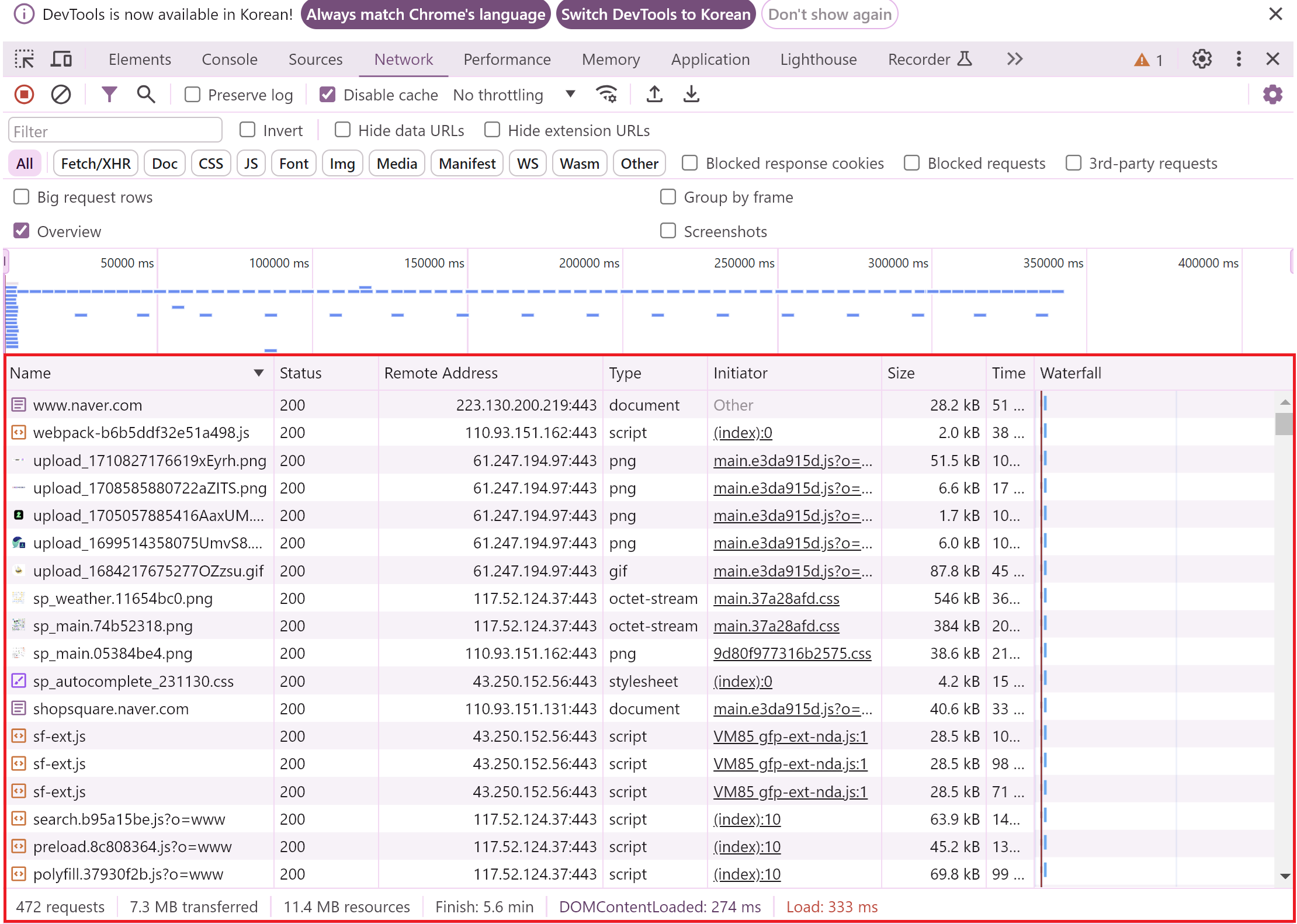Select the inspect element picker icon

tap(24, 59)
